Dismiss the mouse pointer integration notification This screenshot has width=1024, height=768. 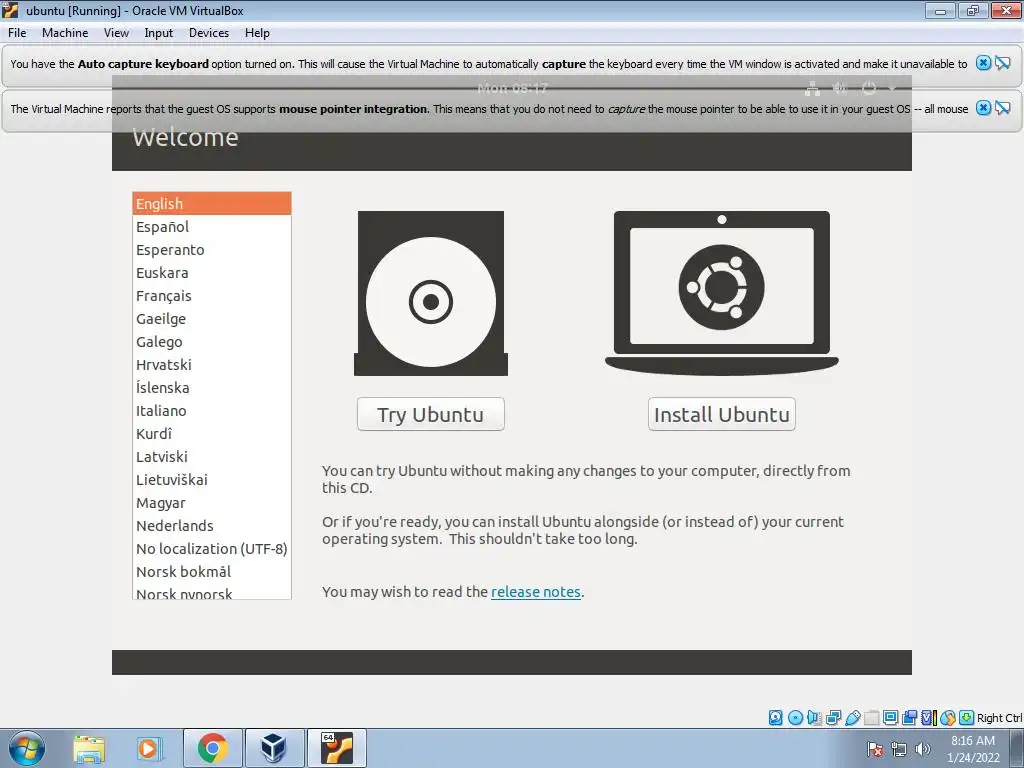coord(983,108)
